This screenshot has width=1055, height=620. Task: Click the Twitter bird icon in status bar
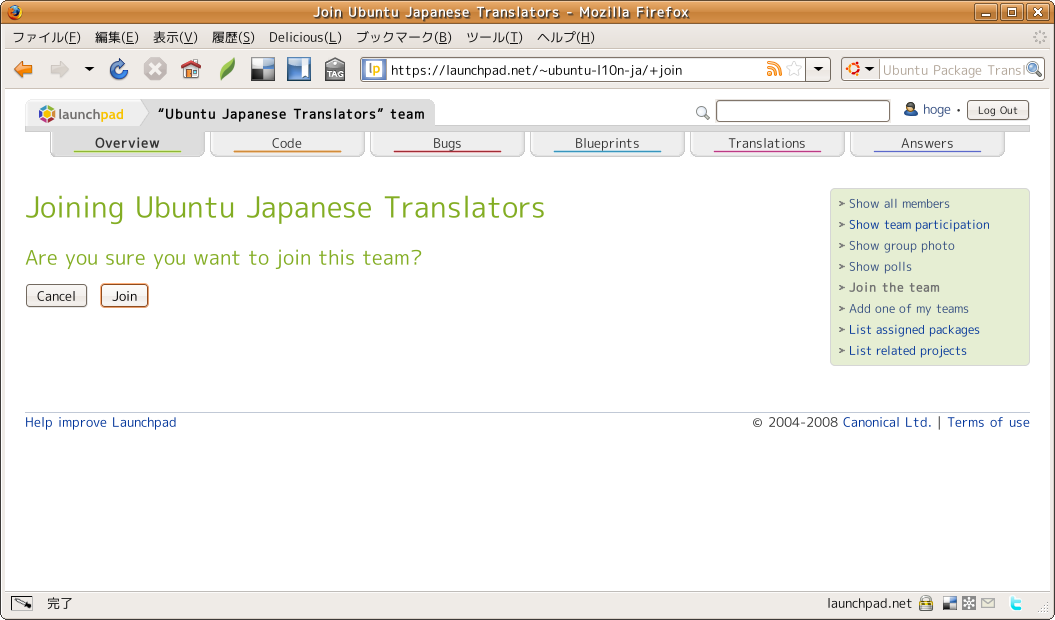coord(1016,603)
